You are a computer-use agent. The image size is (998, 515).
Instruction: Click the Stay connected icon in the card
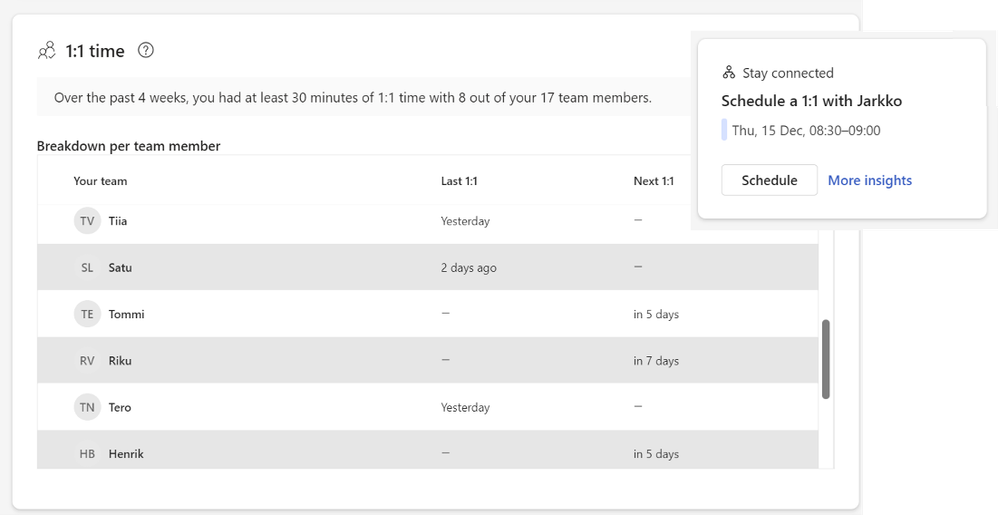(x=729, y=73)
